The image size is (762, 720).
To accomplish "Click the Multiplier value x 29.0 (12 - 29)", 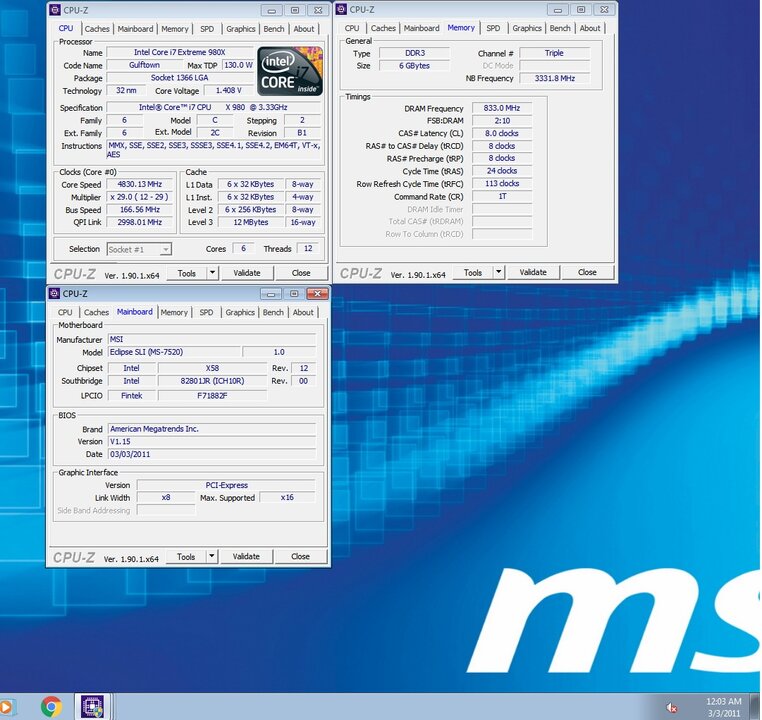I will [140, 197].
